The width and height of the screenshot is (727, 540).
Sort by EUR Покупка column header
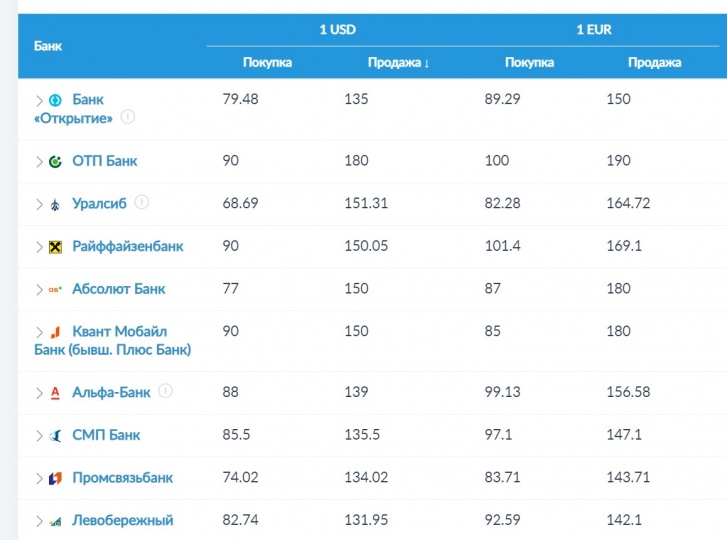click(529, 62)
